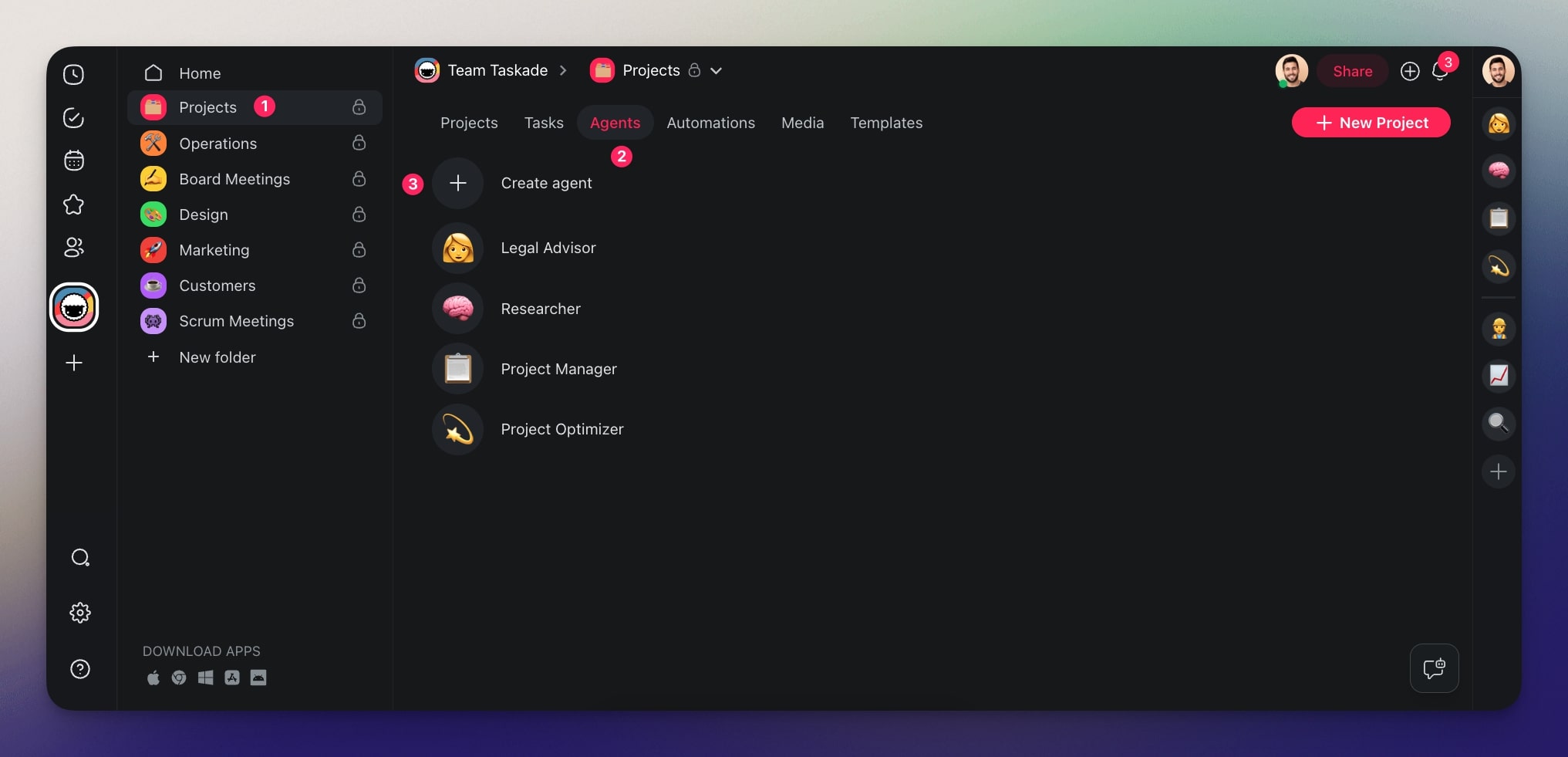This screenshot has width=1568, height=757.
Task: Open the lock sharing toggle on Projects folder
Action: [359, 107]
